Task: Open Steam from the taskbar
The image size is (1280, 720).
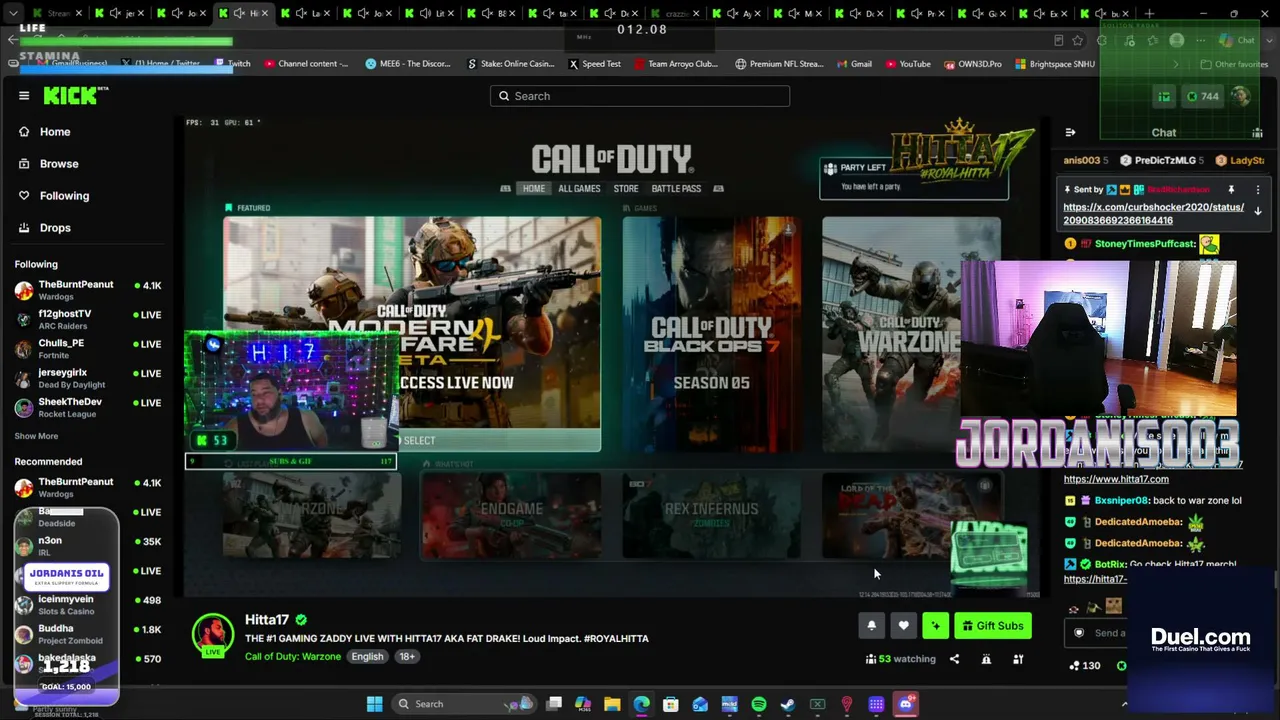Action: coord(788,704)
